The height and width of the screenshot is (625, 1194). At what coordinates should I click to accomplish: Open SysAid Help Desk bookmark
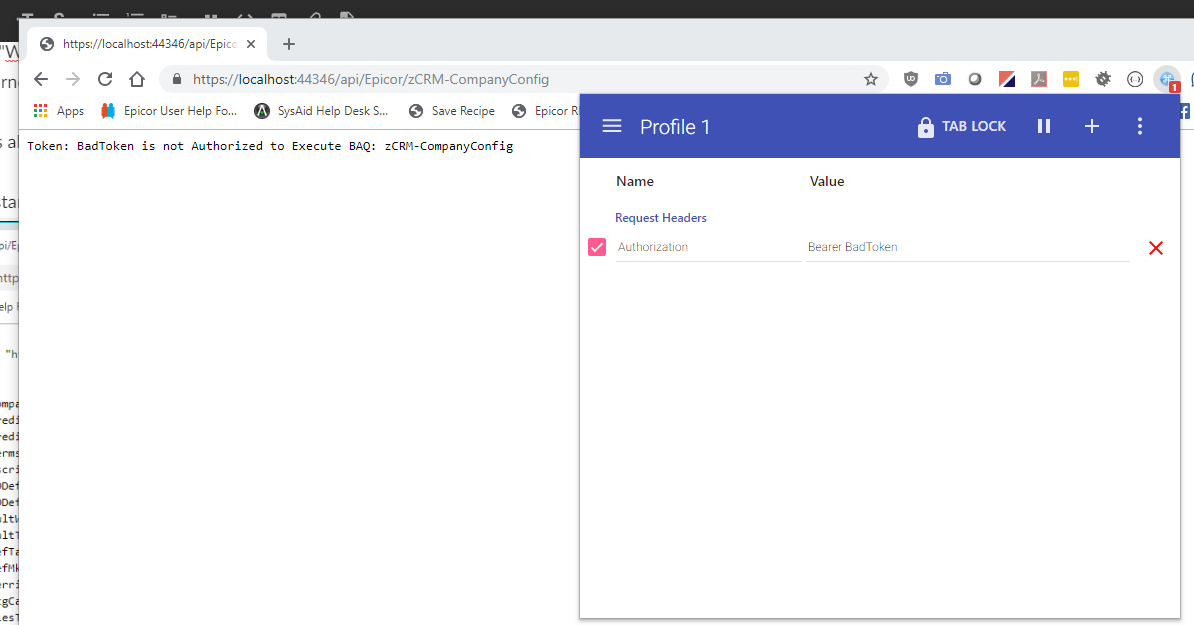321,111
